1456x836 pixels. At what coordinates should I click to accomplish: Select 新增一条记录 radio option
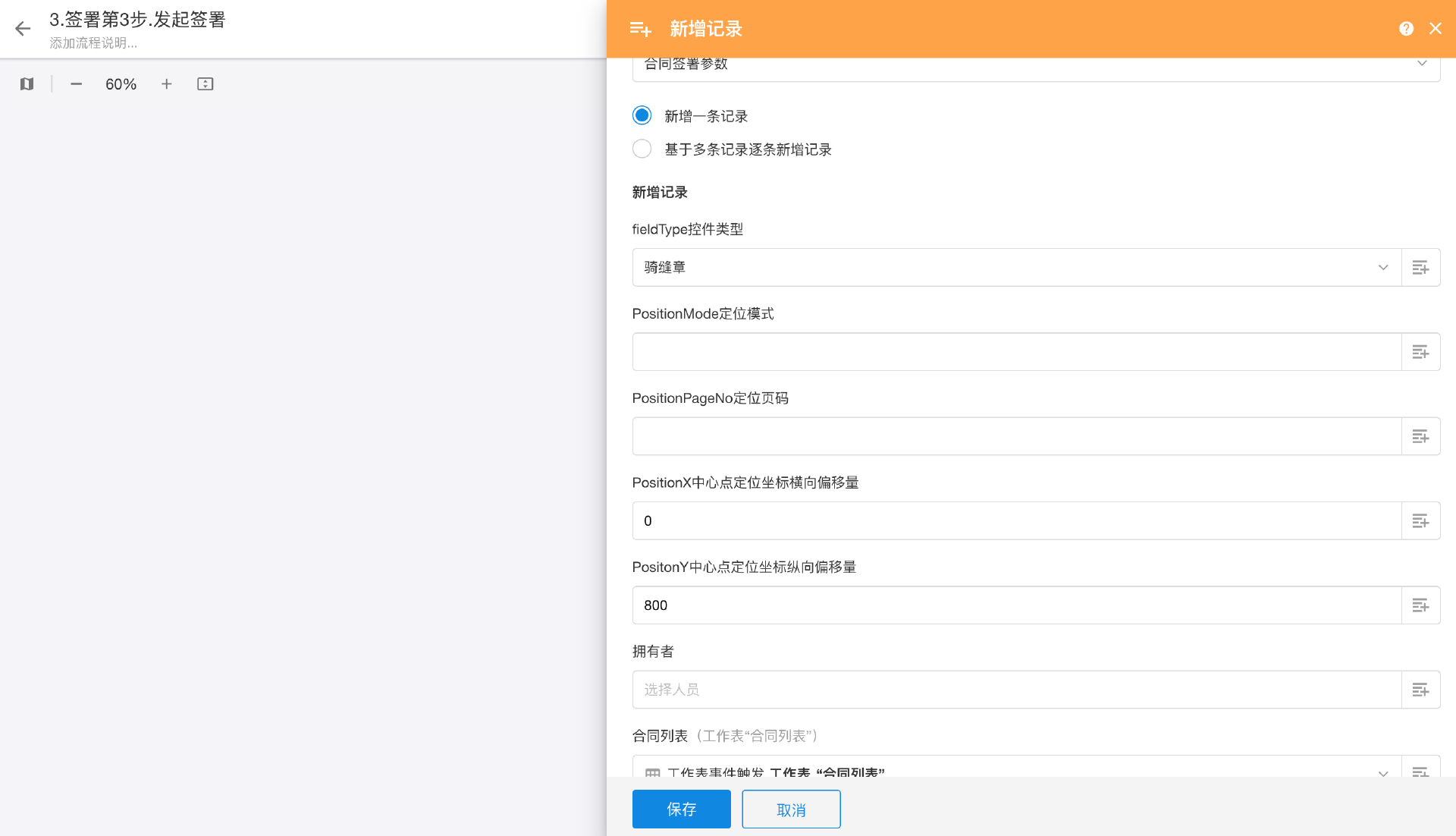point(642,116)
